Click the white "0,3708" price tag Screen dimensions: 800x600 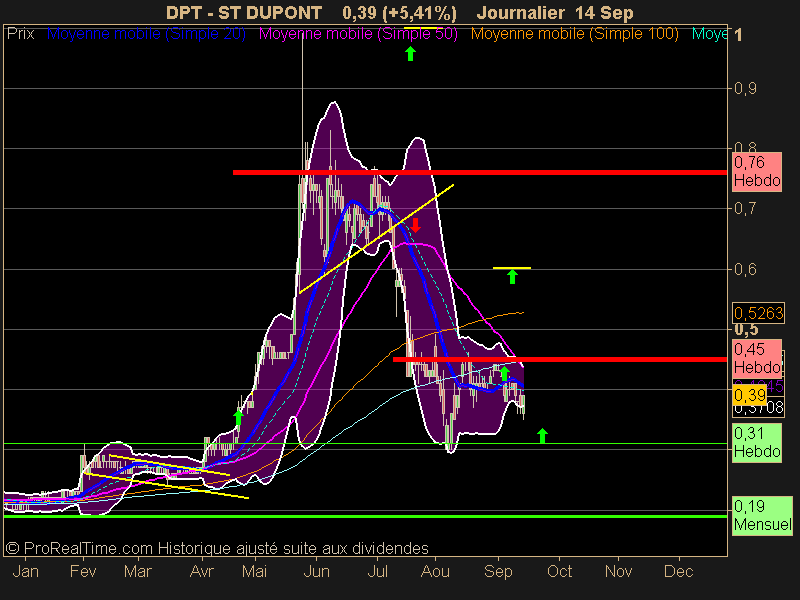click(758, 408)
